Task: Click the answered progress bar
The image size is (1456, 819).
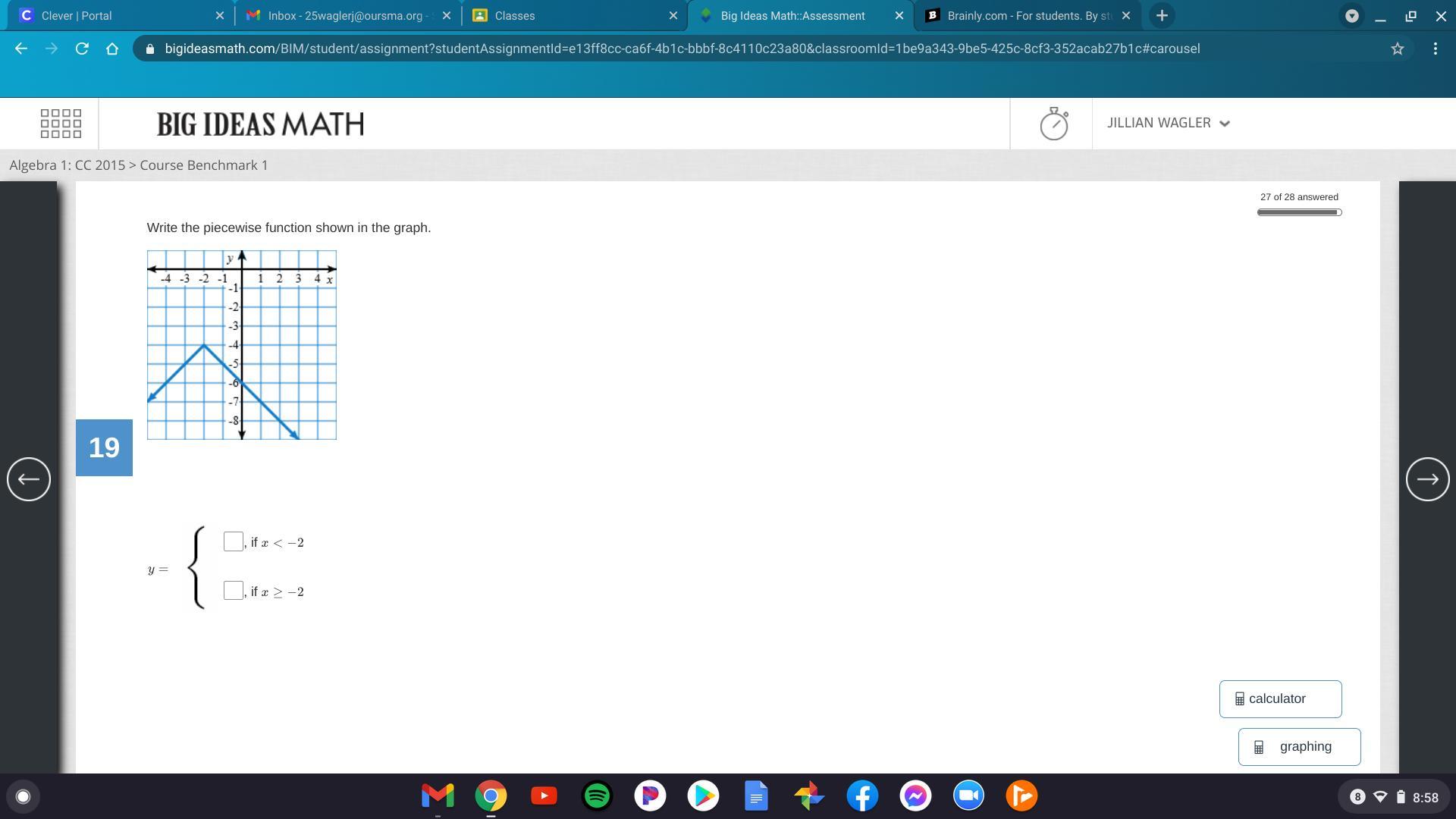Action: point(1299,212)
